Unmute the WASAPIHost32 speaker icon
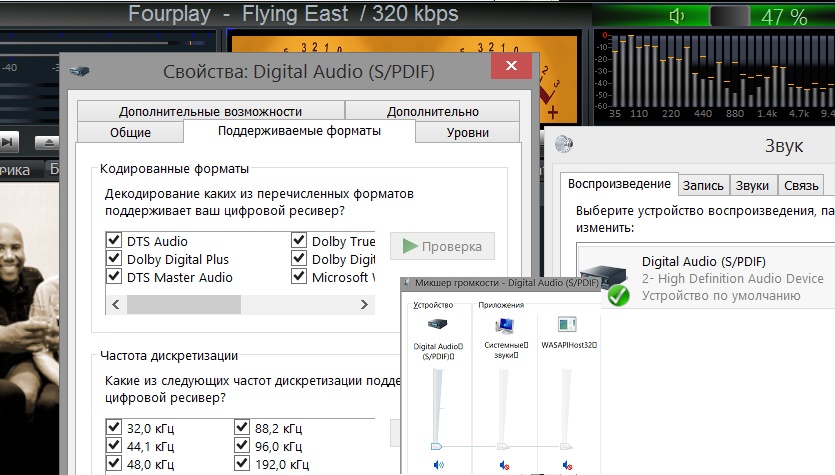835x475 pixels. (567, 465)
